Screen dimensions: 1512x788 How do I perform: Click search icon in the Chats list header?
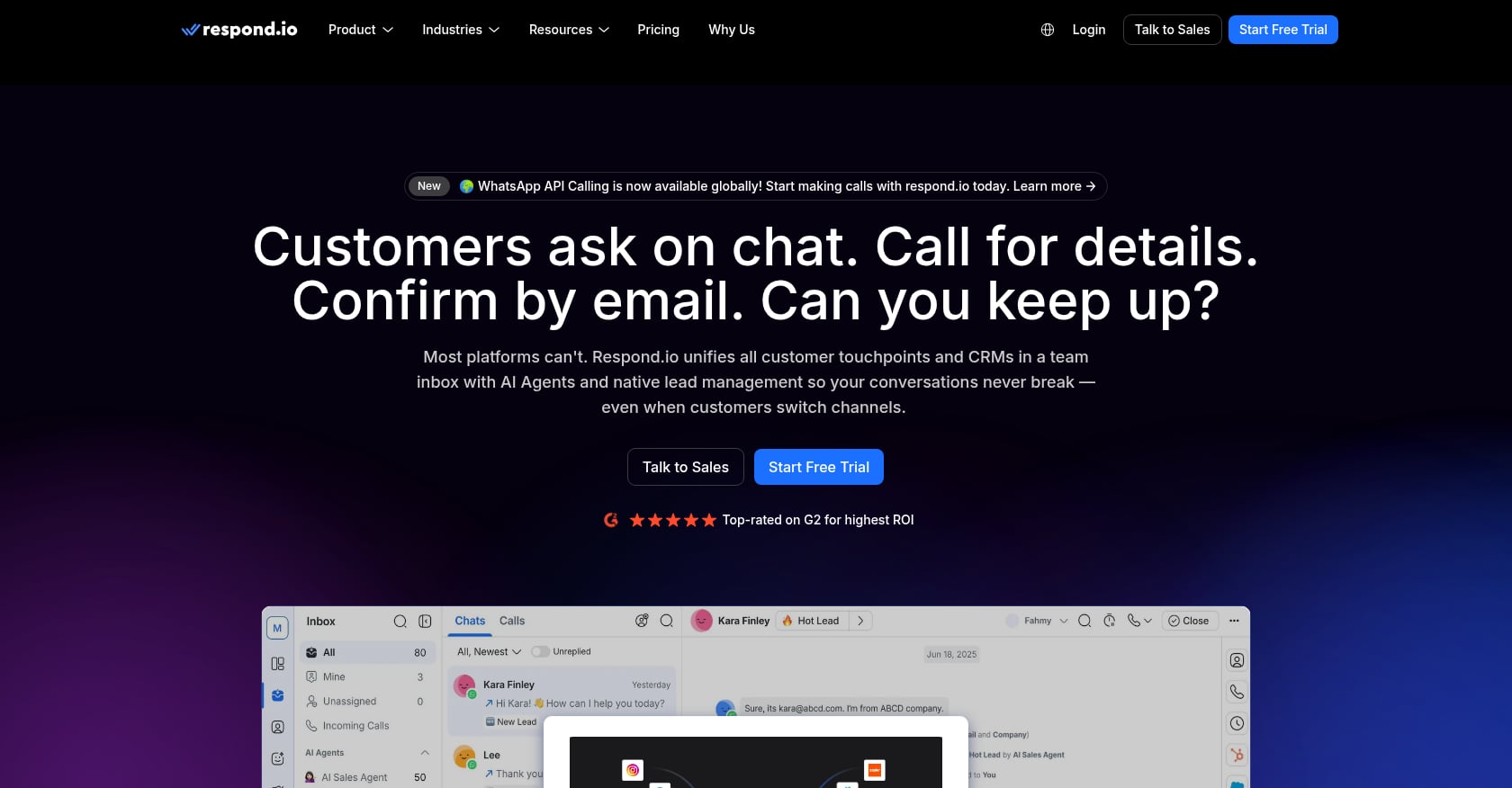pyautogui.click(x=667, y=621)
